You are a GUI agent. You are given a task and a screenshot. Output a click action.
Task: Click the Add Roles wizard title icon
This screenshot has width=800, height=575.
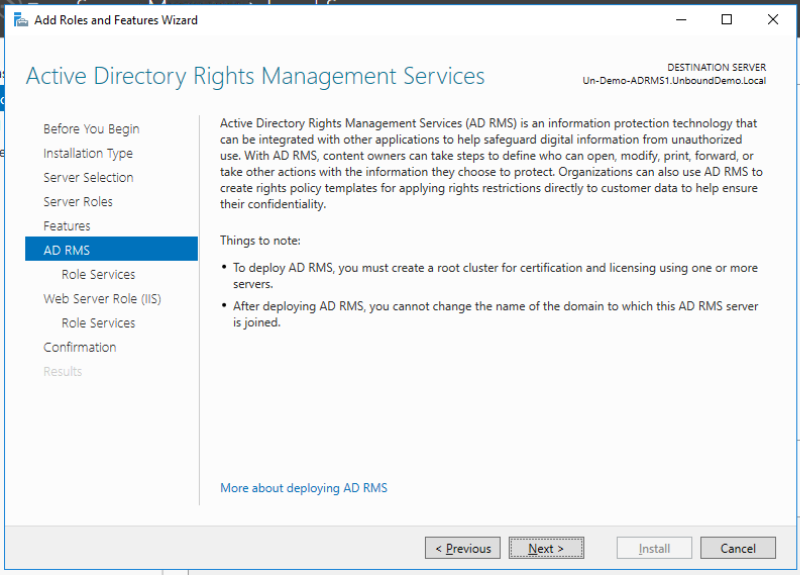(x=21, y=20)
